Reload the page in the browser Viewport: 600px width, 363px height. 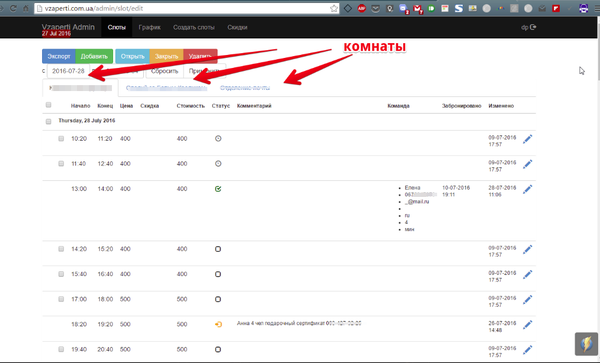(13, 8)
